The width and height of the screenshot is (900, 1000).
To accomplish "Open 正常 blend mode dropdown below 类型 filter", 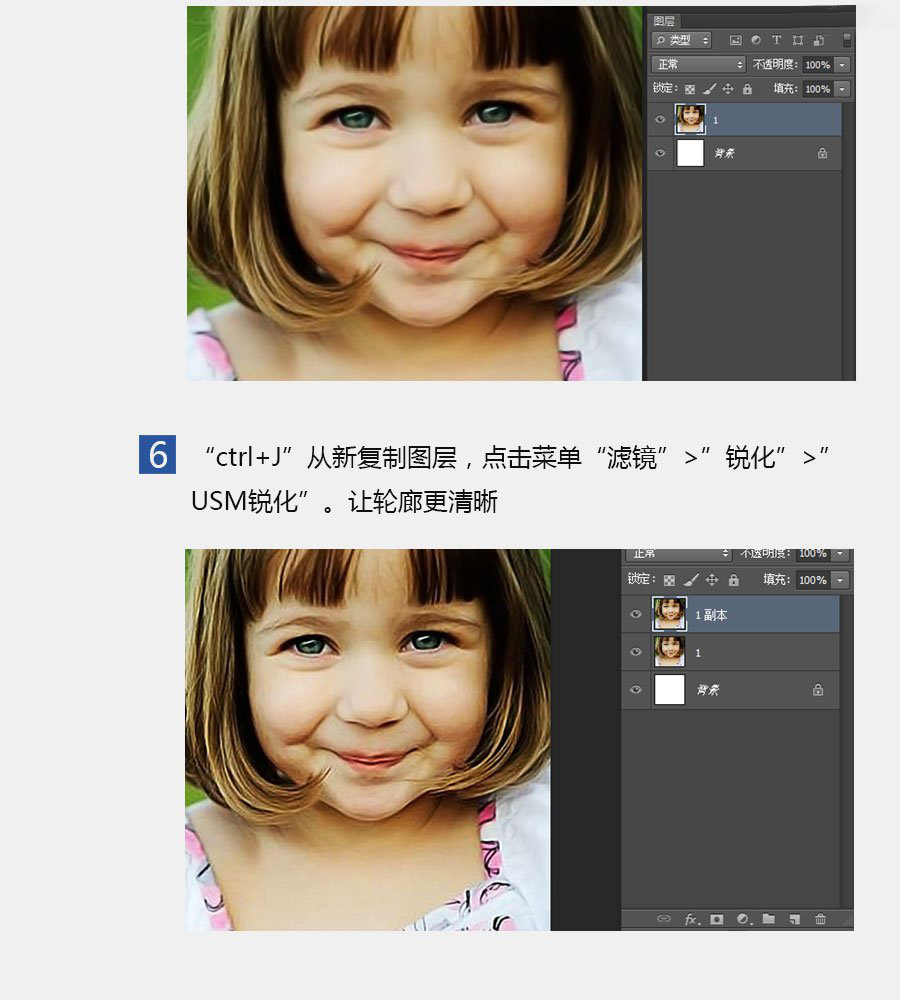I will (698, 64).
